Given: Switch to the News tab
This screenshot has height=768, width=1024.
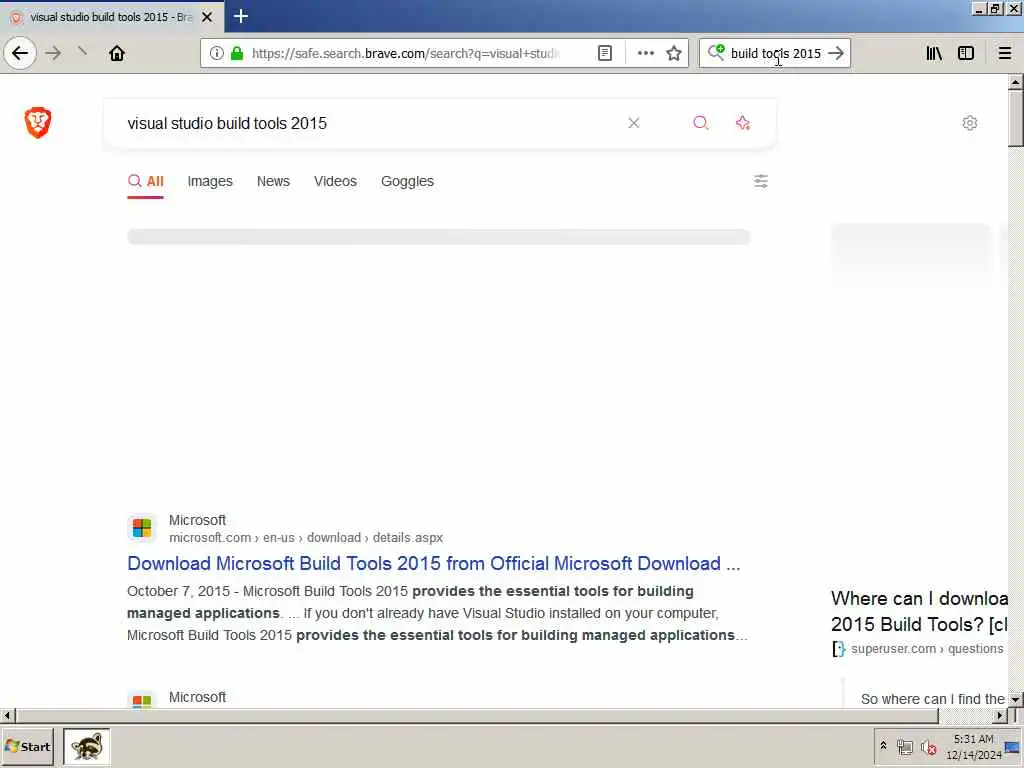Looking at the screenshot, I should pos(273,181).
